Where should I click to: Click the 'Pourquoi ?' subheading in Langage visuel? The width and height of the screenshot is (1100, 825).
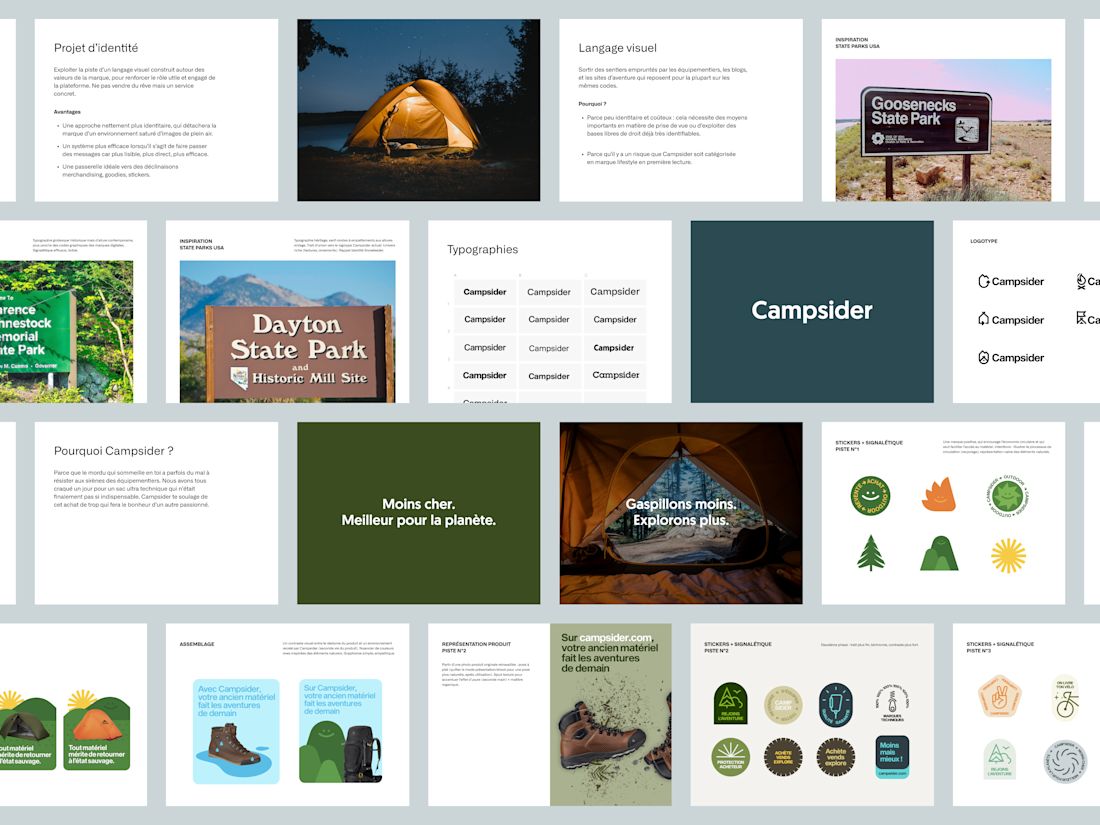tap(593, 104)
